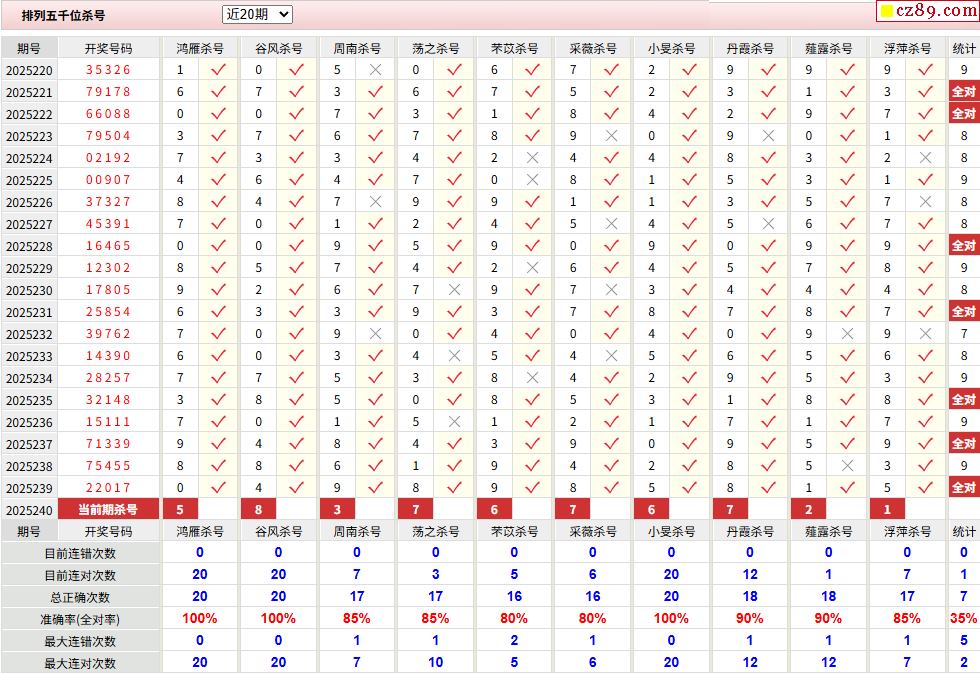Click the check mark for 浮萍杀号 in row 2025239

(926, 488)
